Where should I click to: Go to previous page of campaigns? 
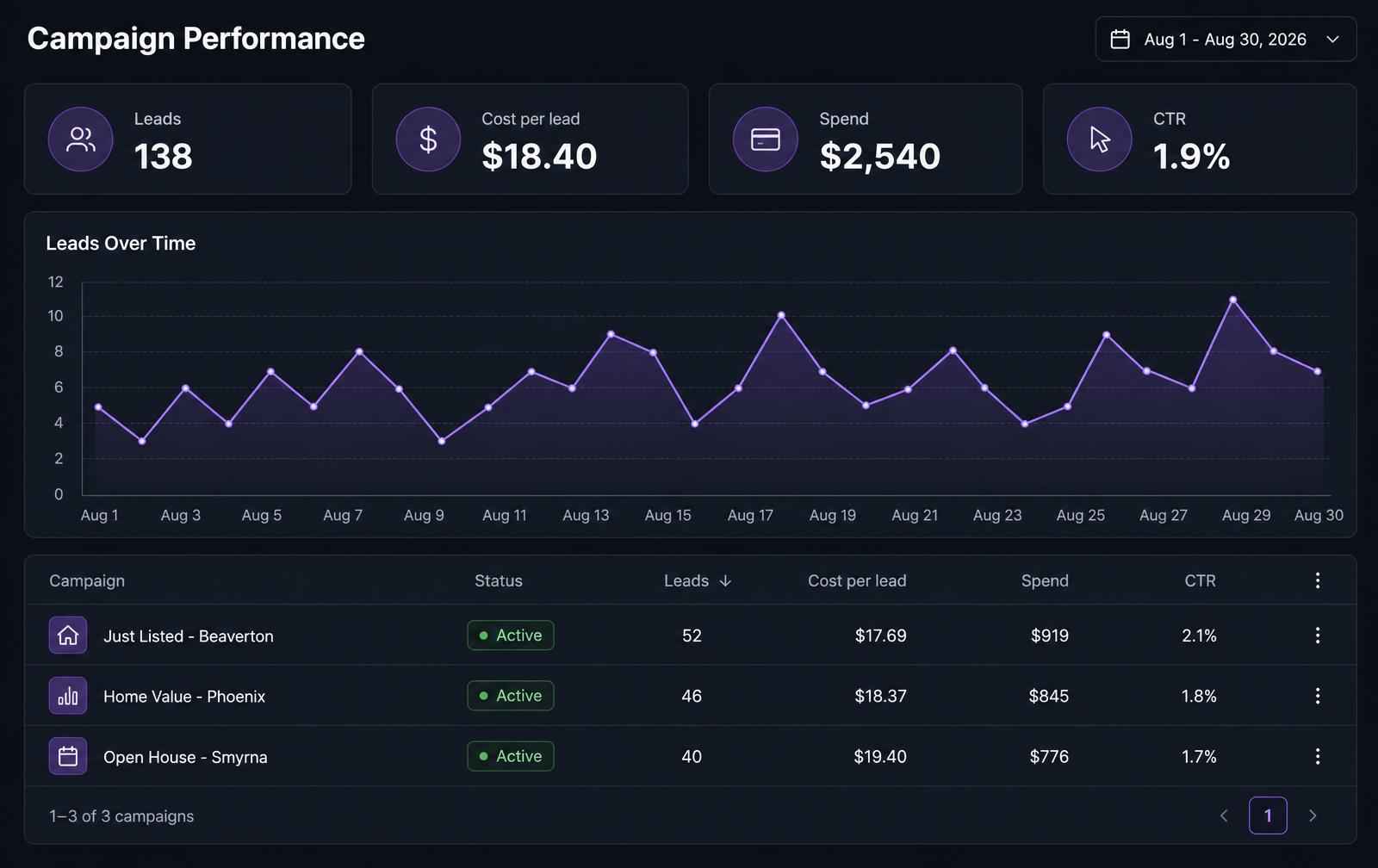coord(1224,815)
